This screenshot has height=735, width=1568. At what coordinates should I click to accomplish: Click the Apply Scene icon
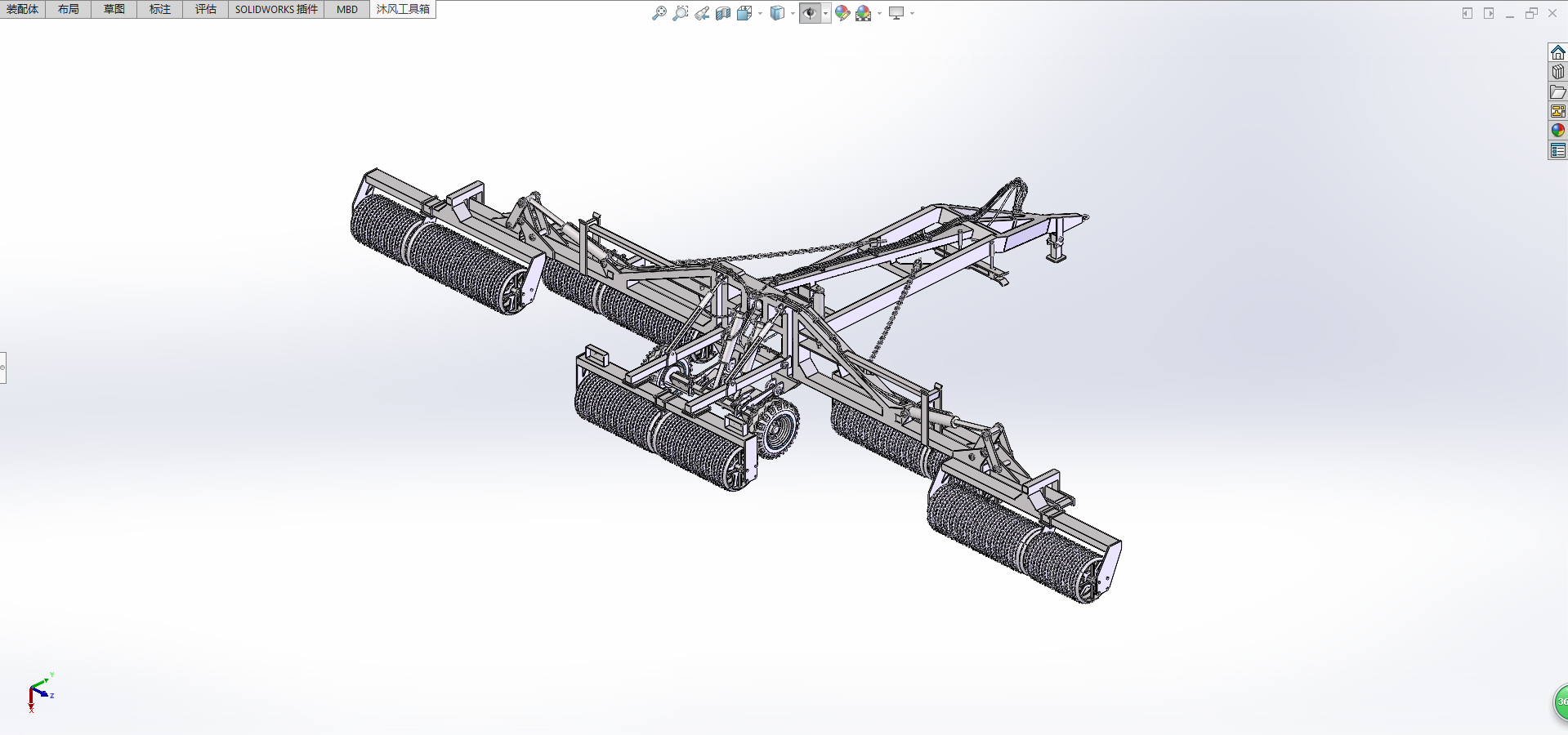coord(863,13)
